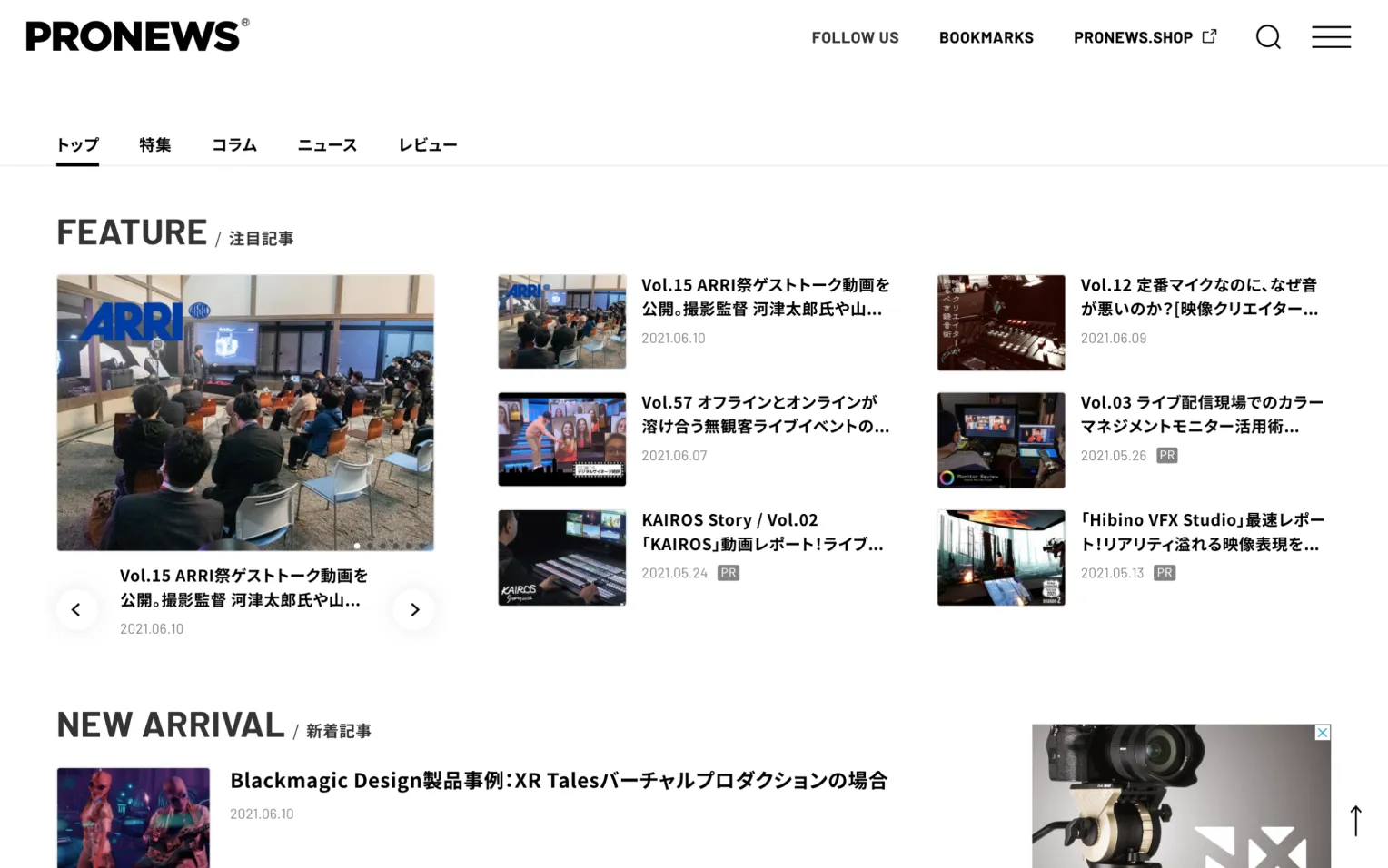Open large ARRI carousel image
Screen dimensions: 1388x868
[x=245, y=412]
